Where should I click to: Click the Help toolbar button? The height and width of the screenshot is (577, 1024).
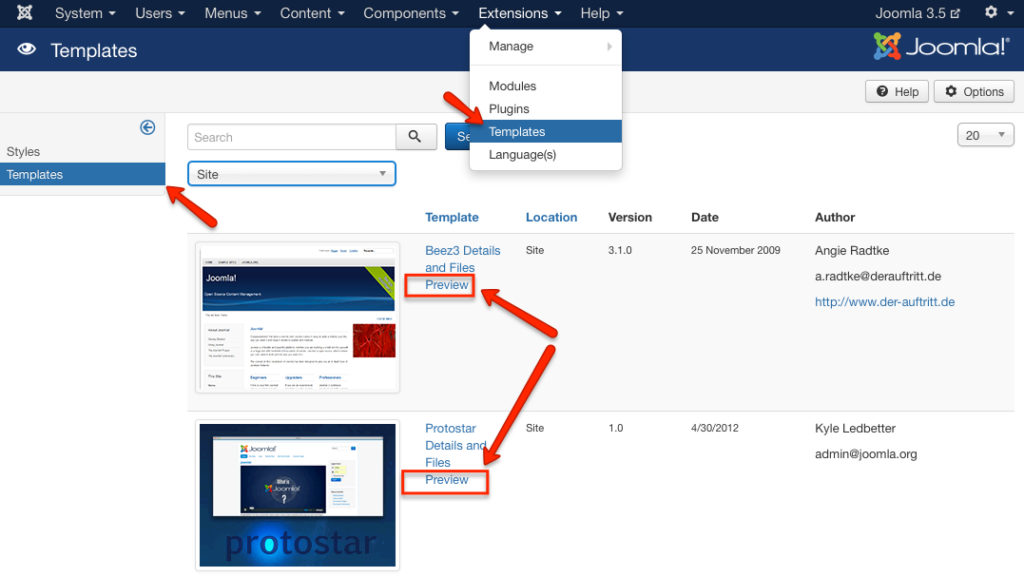[897, 91]
